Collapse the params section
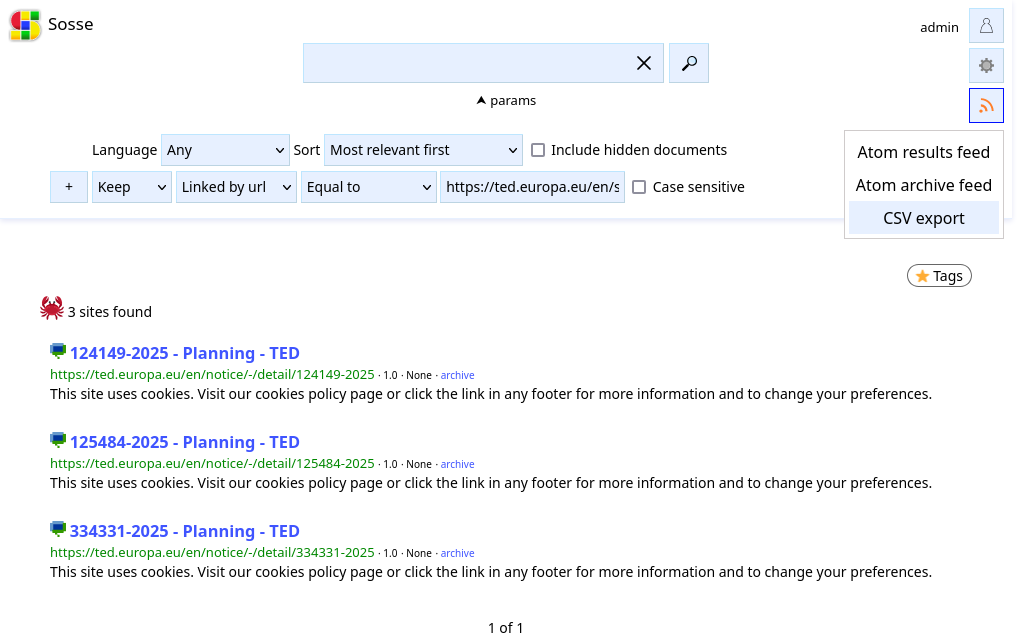The image size is (1024, 634). pyautogui.click(x=506, y=101)
